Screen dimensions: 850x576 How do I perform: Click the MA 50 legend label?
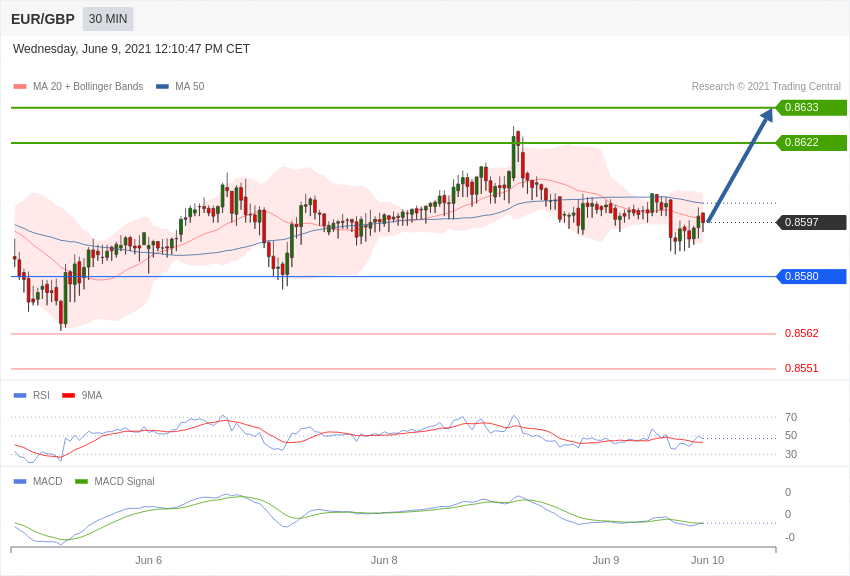pyautogui.click(x=190, y=87)
